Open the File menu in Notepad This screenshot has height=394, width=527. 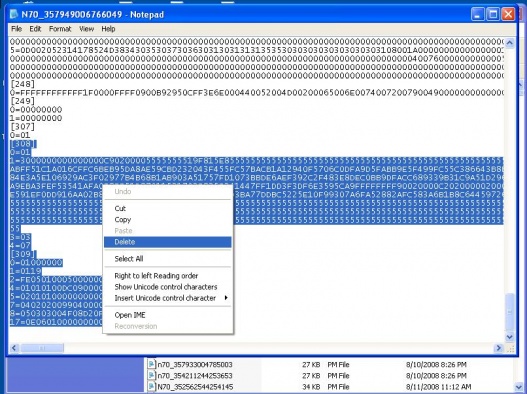(x=16, y=29)
